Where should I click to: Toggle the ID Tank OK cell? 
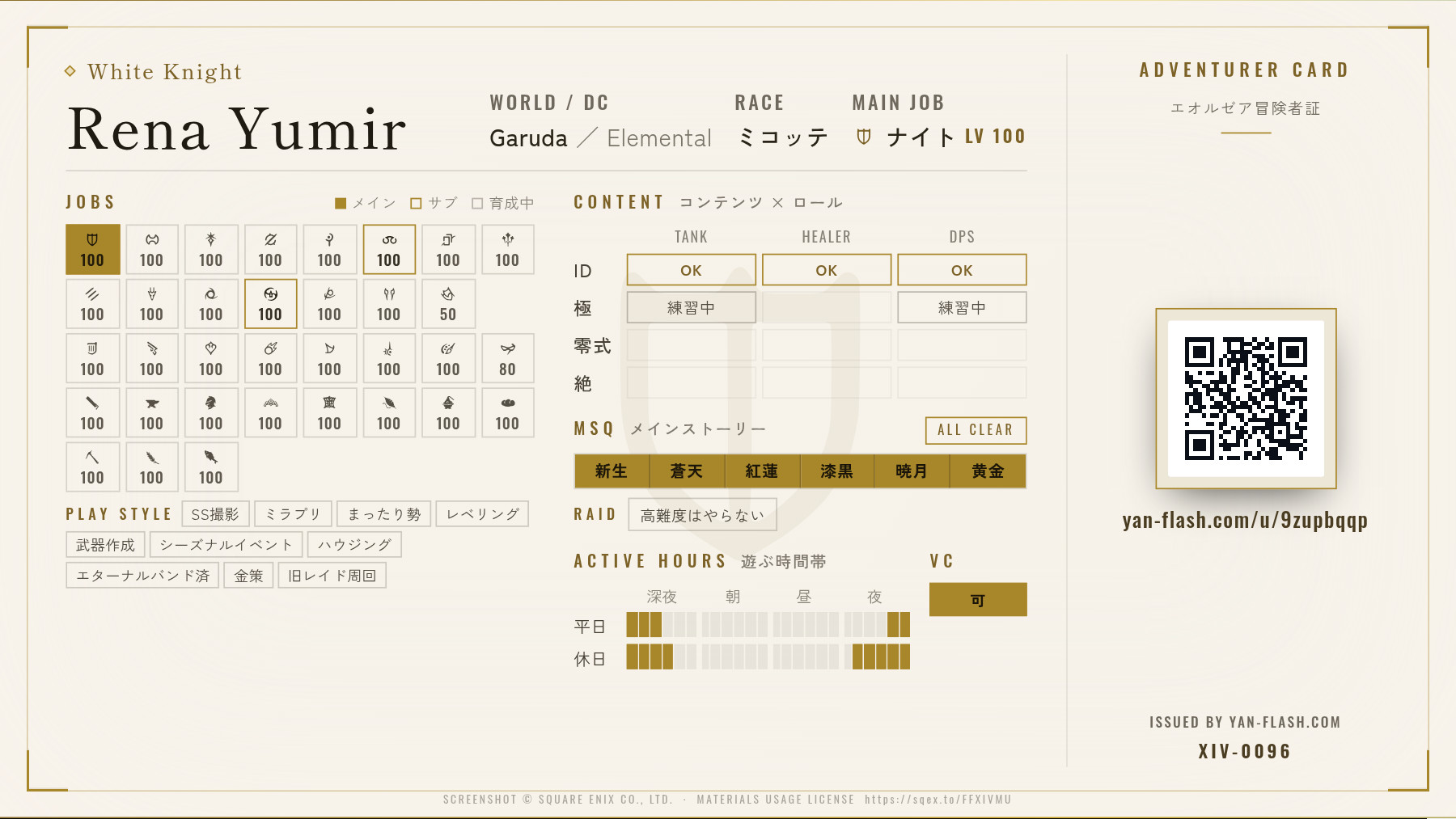click(692, 269)
